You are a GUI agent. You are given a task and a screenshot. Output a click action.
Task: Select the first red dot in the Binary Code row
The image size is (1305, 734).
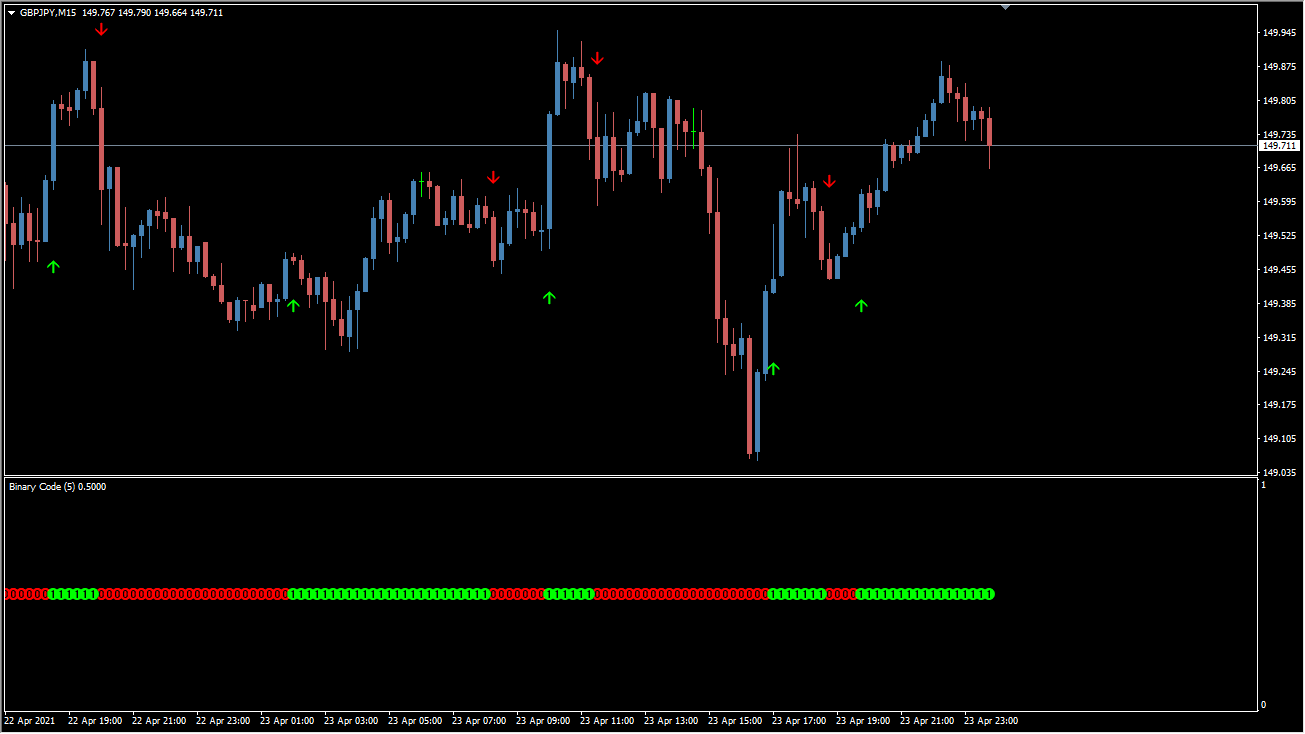coord(10,594)
